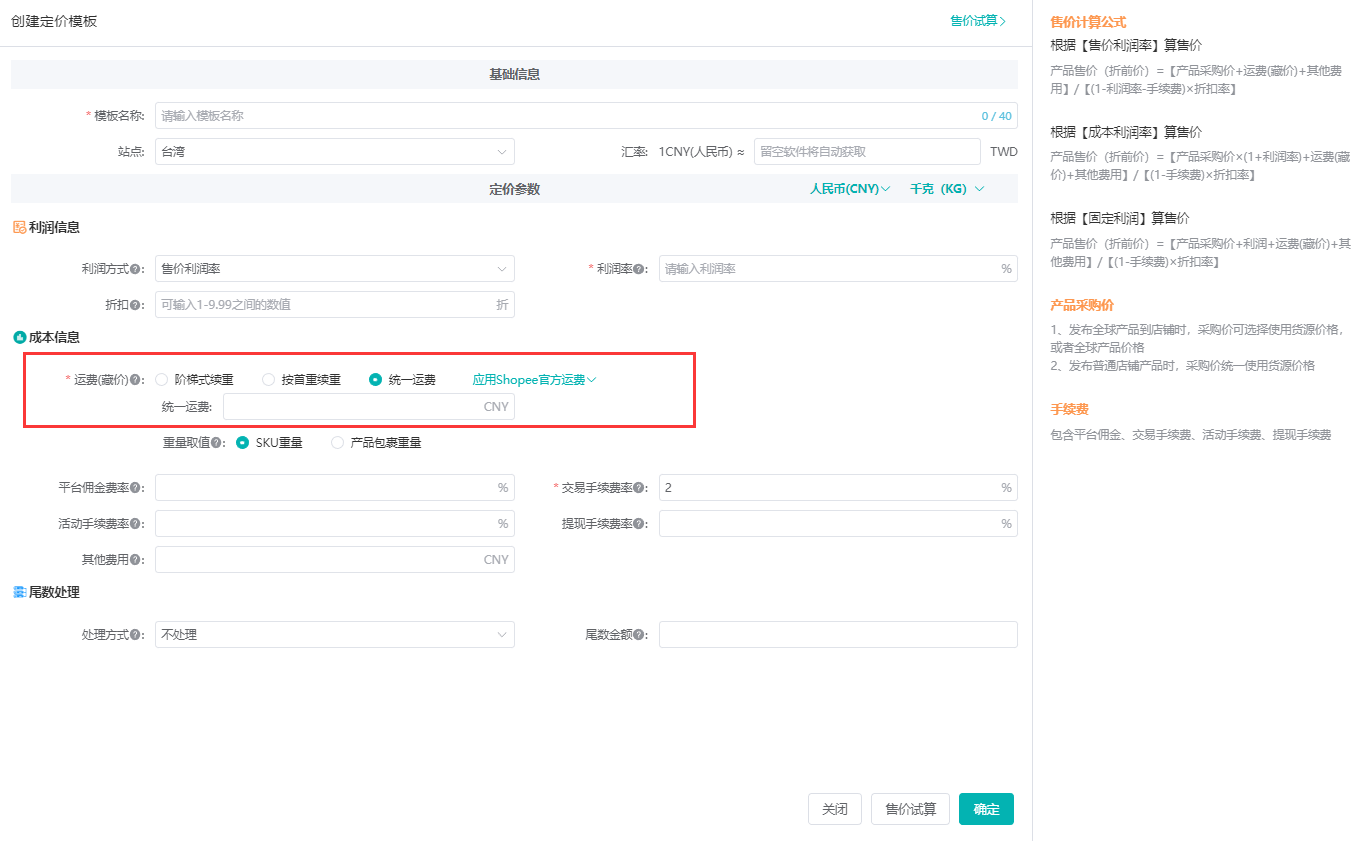
Task: Open the 处理方式 dropdown showing 不处理
Action: point(334,635)
